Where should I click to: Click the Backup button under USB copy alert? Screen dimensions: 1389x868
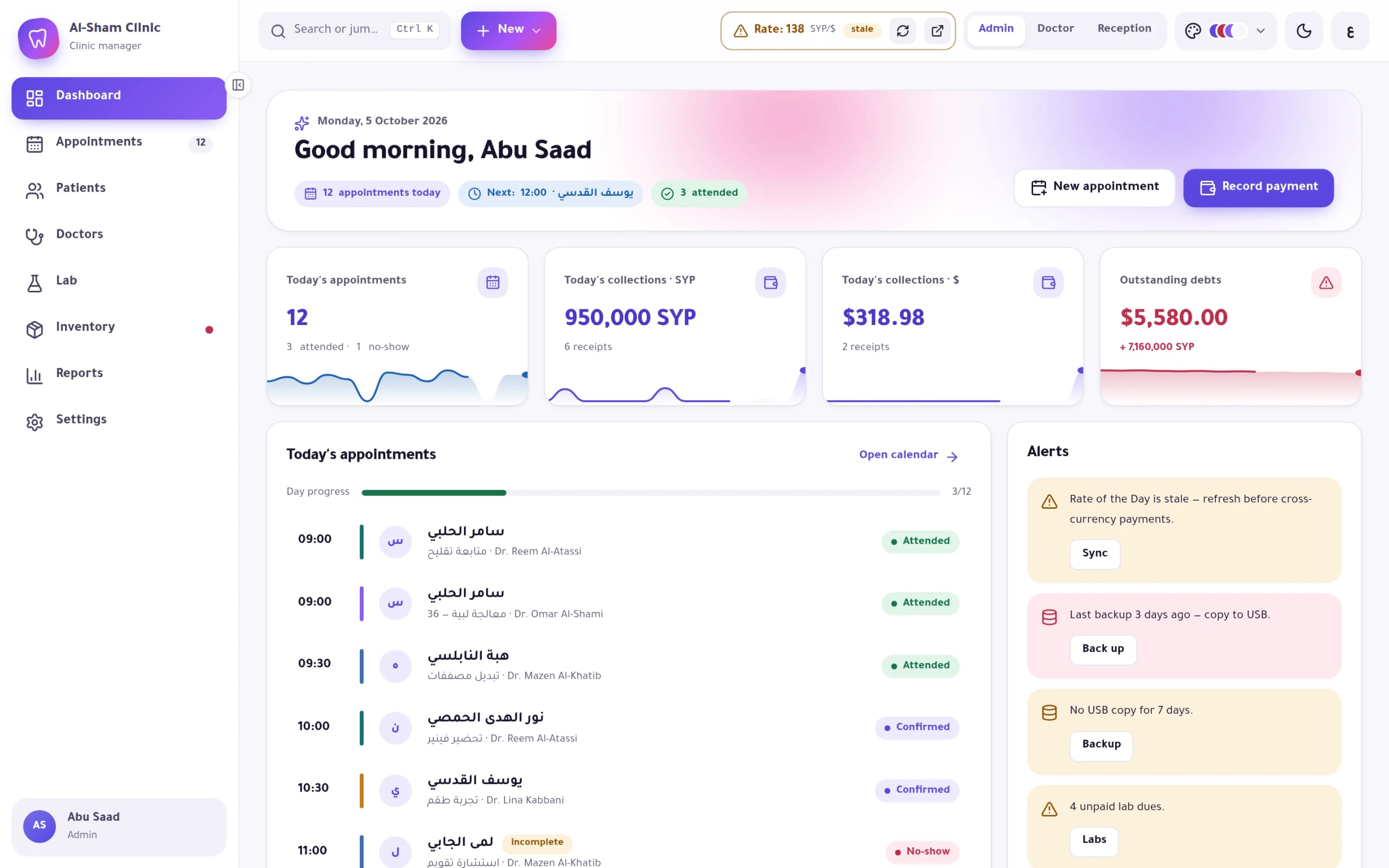(1101, 745)
